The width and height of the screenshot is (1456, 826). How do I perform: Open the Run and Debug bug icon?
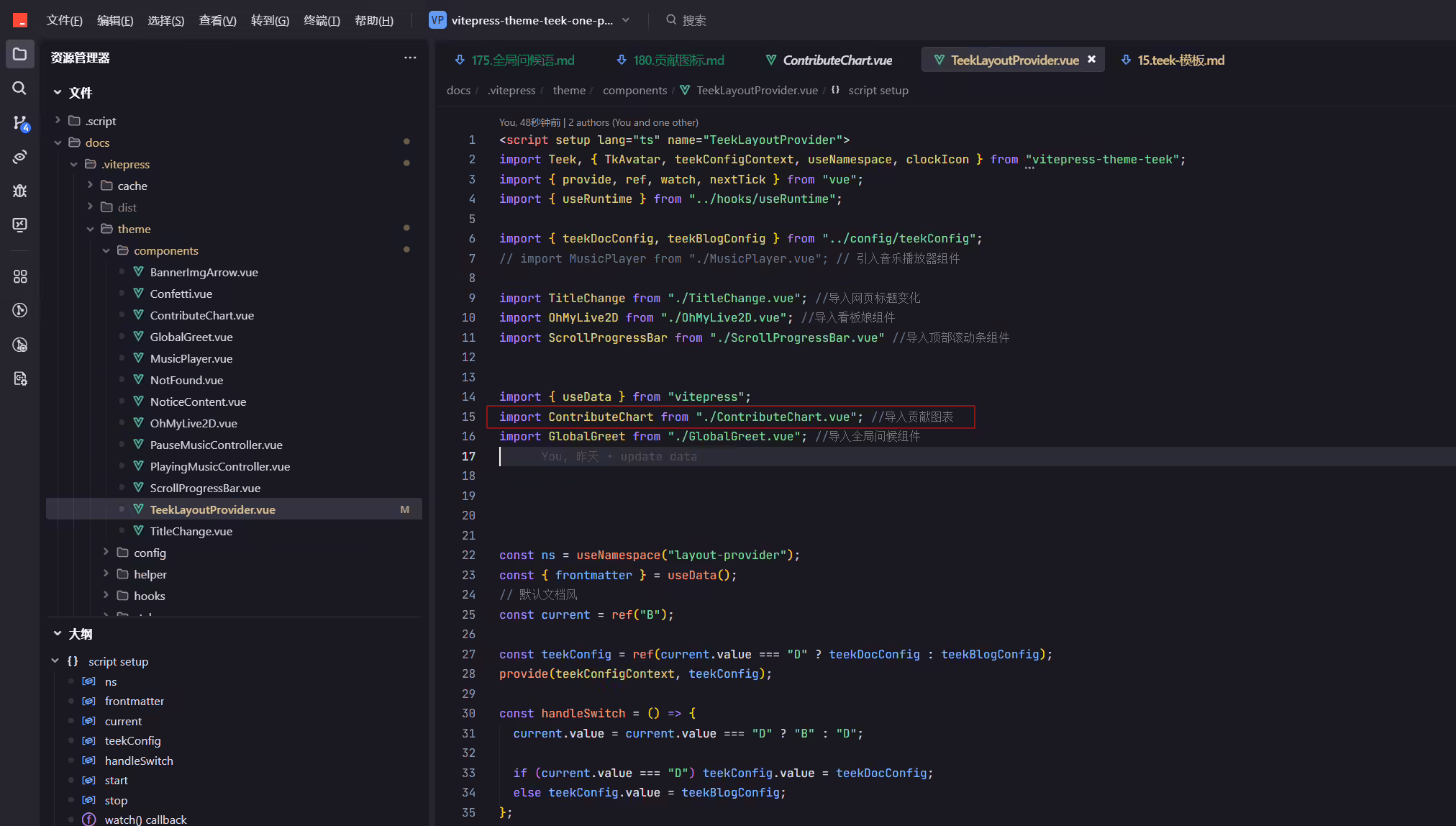coord(20,191)
